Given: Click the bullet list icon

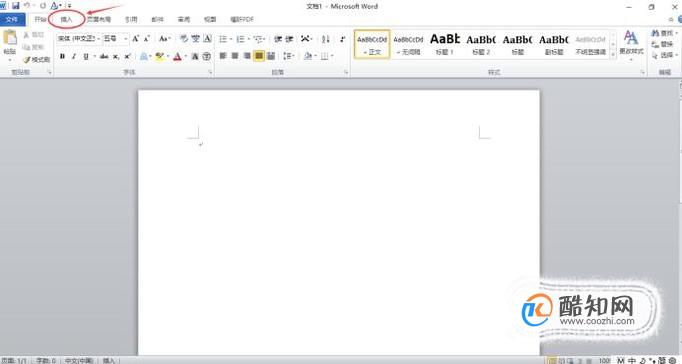Looking at the screenshot, I should [223, 39].
